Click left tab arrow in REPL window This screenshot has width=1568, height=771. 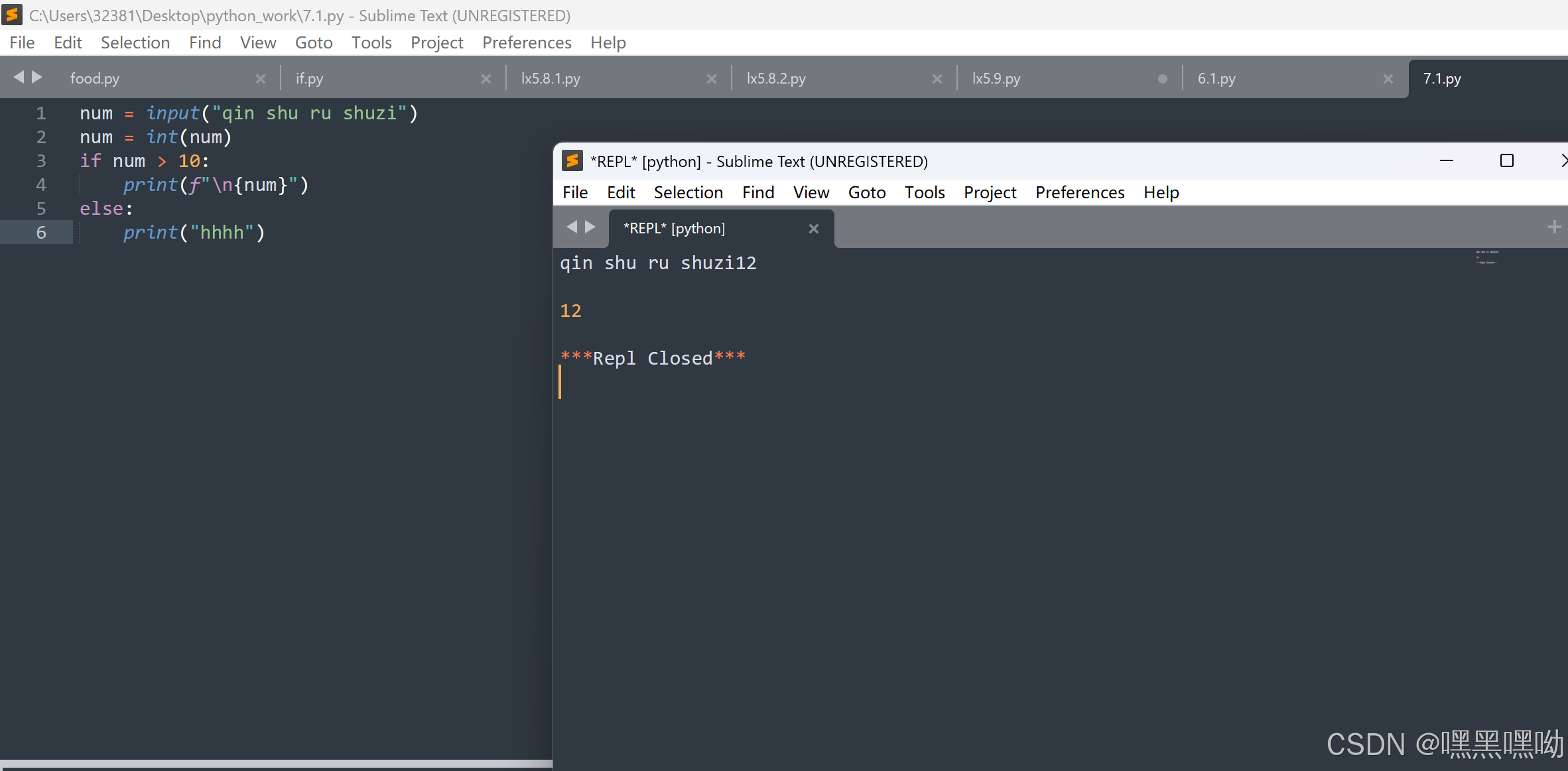tap(572, 227)
